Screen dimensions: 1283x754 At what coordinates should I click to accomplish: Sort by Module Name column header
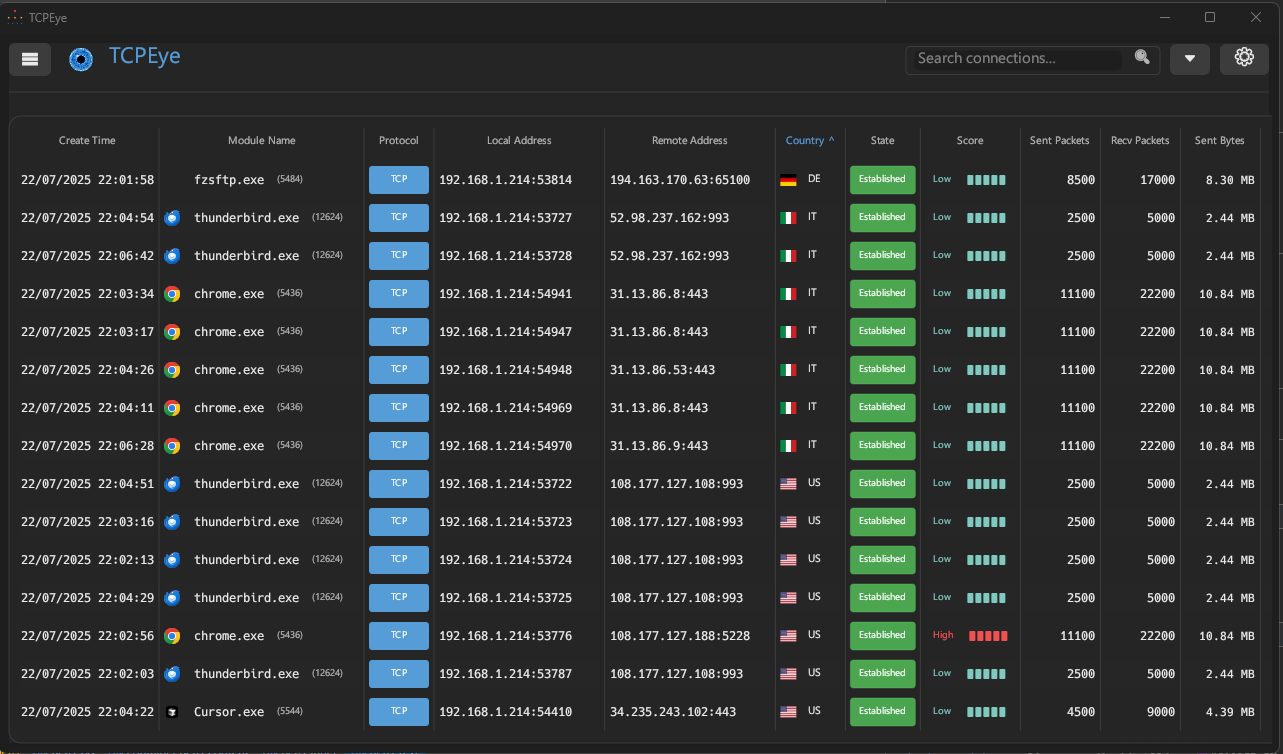click(262, 141)
